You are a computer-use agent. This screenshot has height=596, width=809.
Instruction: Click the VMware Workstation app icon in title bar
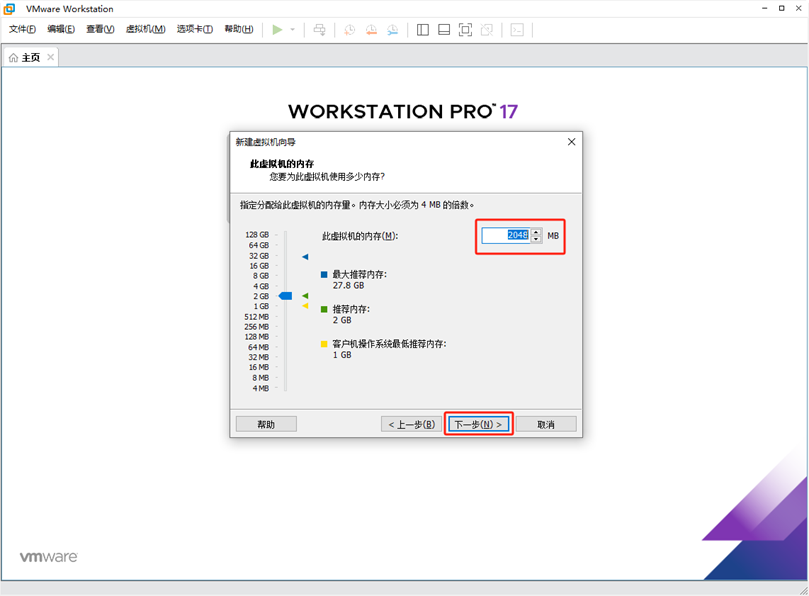click(x=9, y=9)
